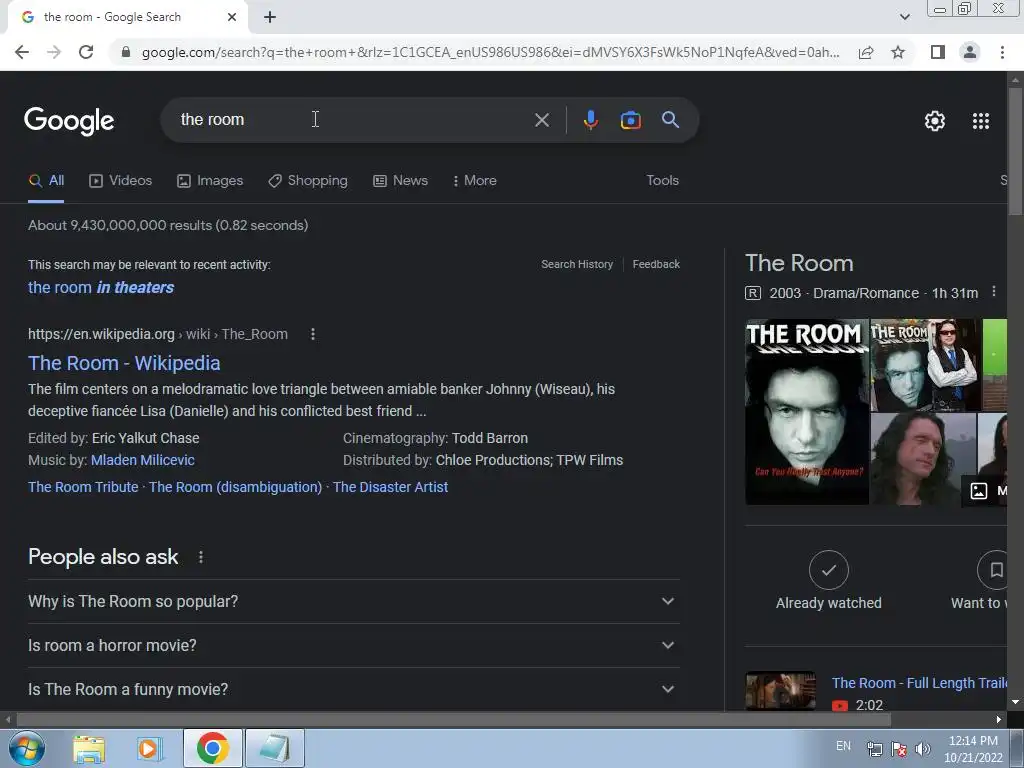
Task: Click the scroll down arrow
Action: pos(1015,702)
